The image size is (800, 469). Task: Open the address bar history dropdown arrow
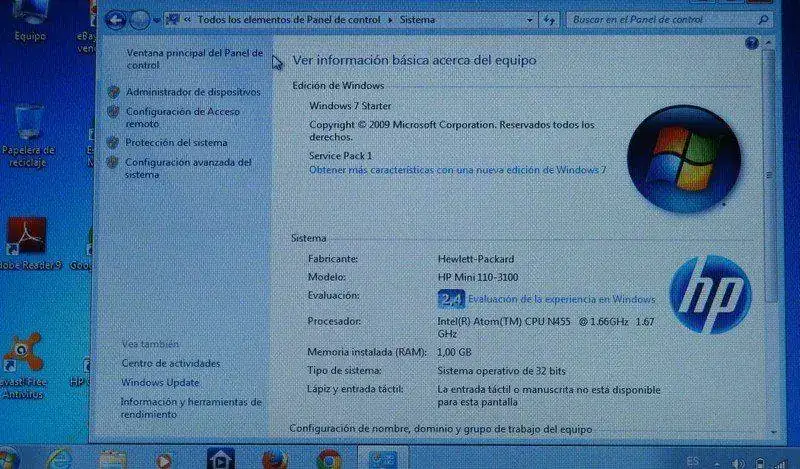pos(530,20)
